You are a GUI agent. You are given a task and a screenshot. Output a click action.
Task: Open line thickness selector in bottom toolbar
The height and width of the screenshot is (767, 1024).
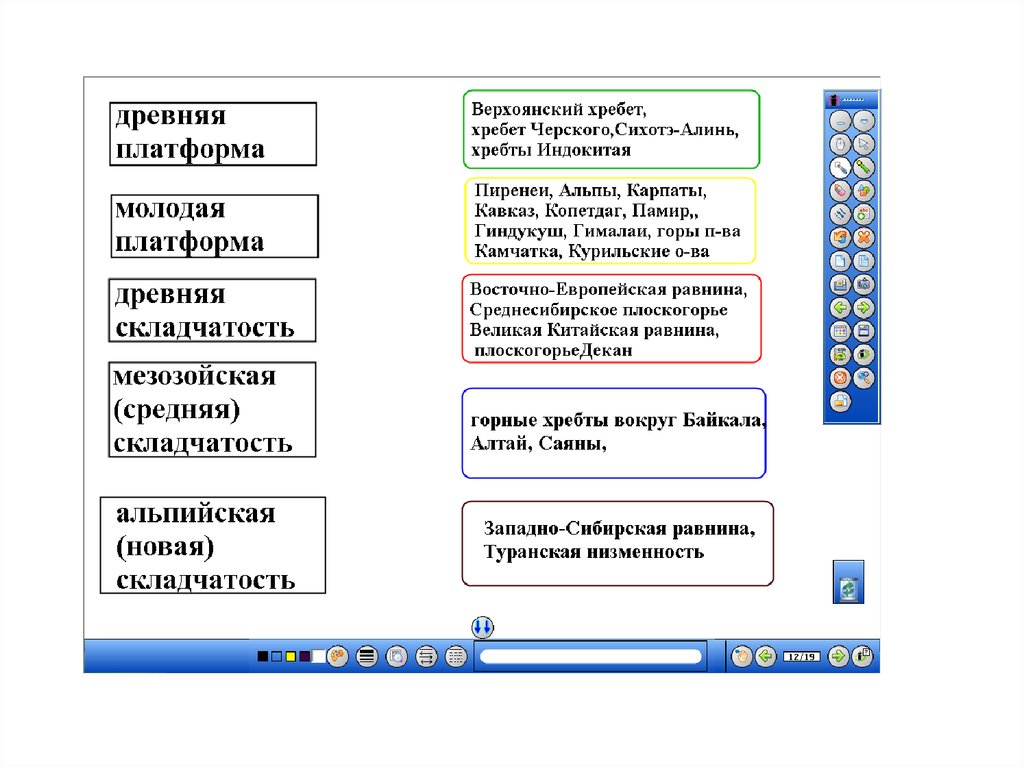(x=367, y=656)
